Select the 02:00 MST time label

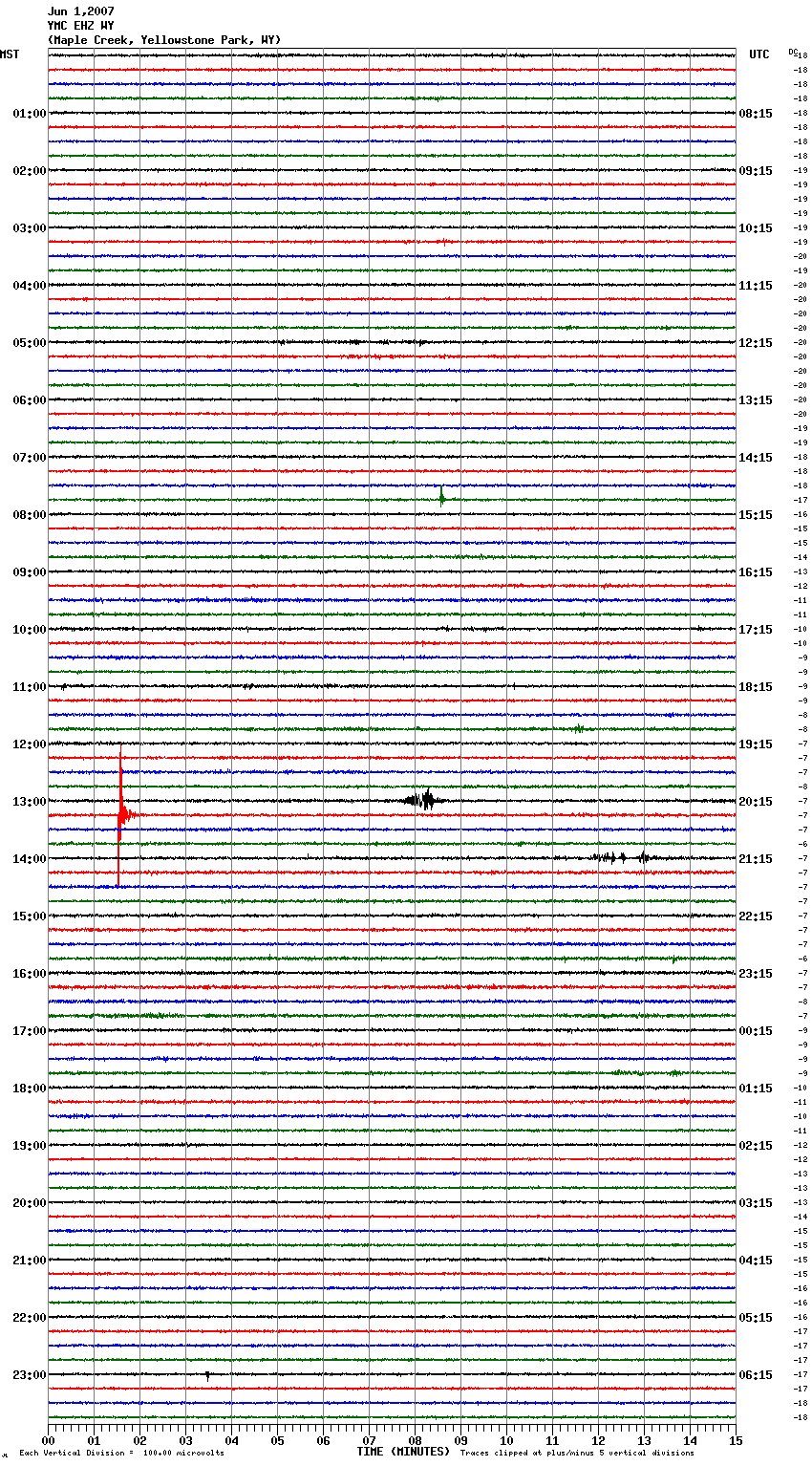[x=29, y=171]
